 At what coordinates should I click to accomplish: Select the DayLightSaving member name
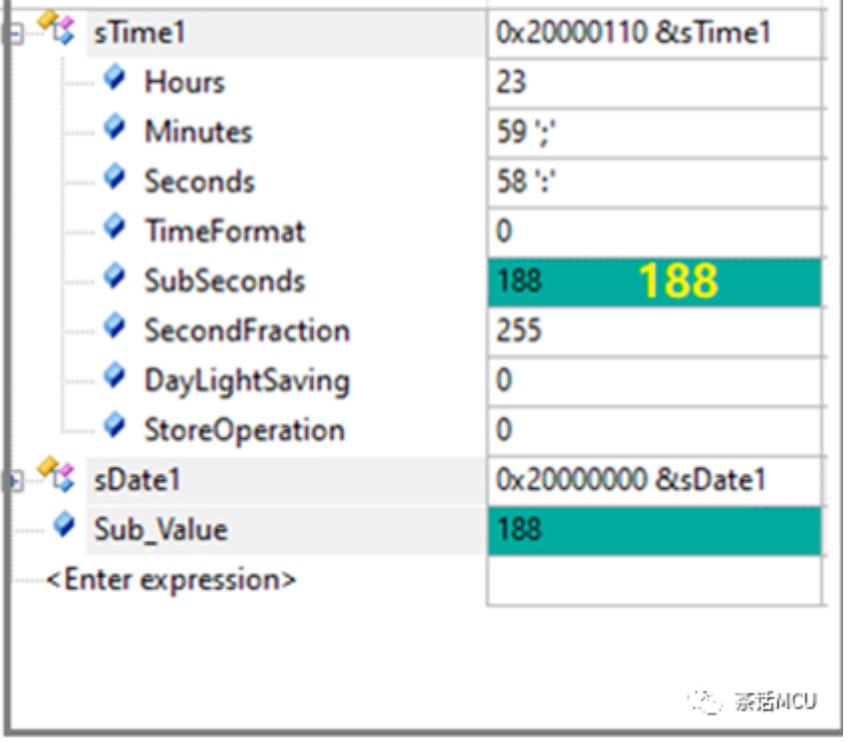(x=247, y=381)
